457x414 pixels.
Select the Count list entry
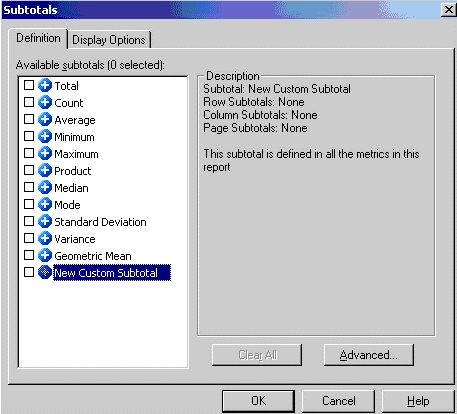tap(69, 103)
